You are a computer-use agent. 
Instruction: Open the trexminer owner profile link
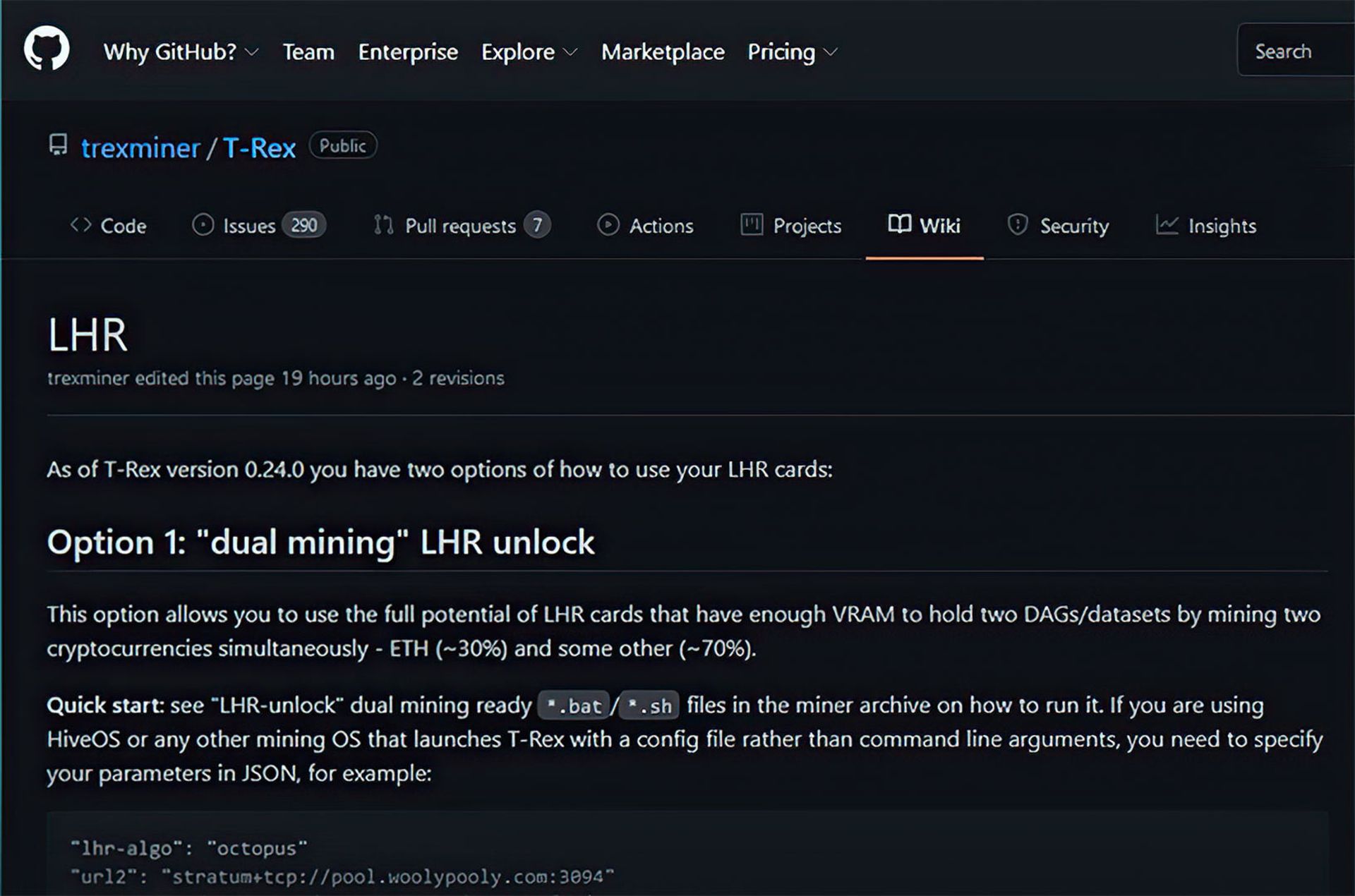(x=140, y=148)
